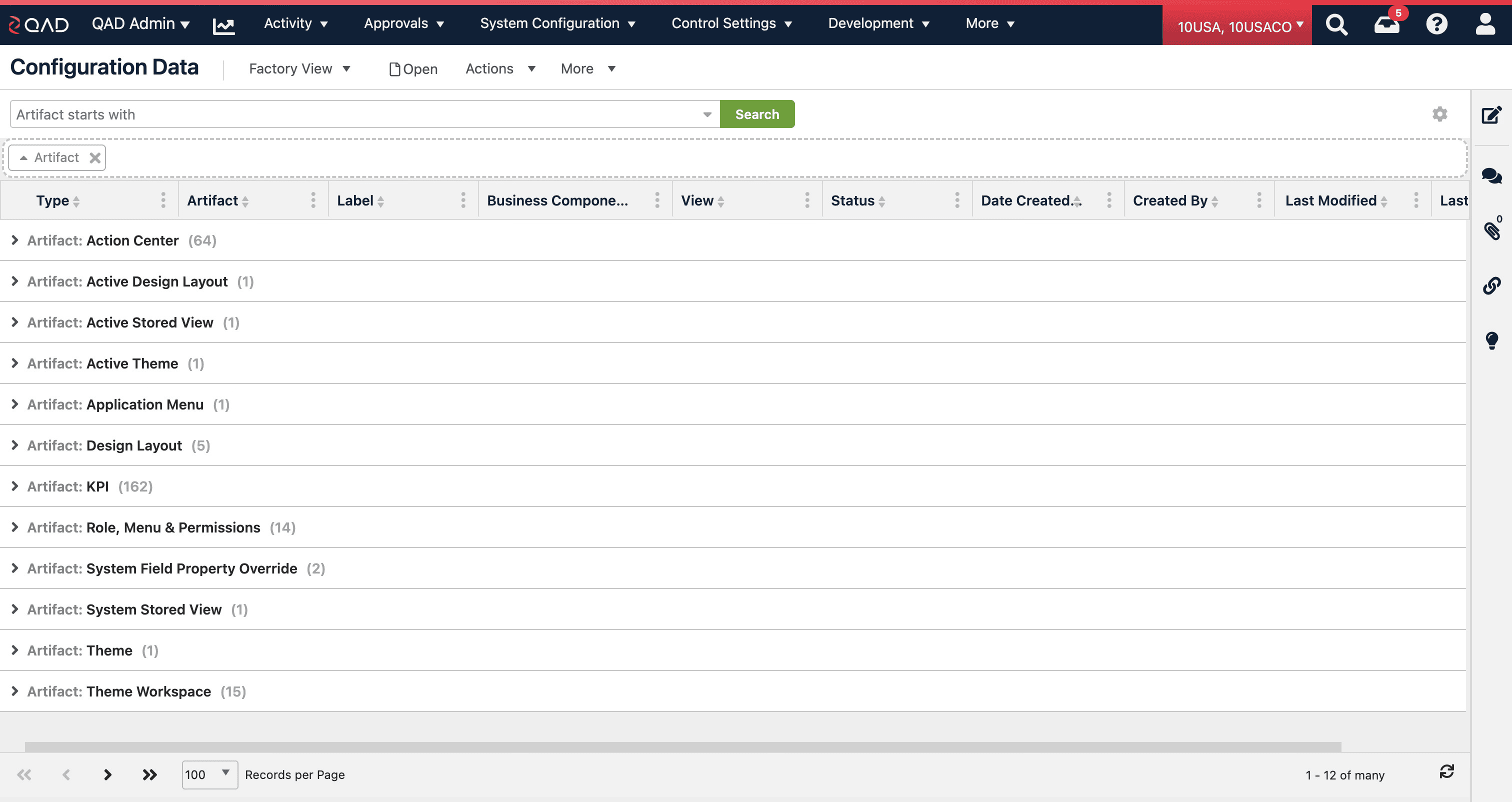Open the System Configuration menu

click(x=557, y=23)
